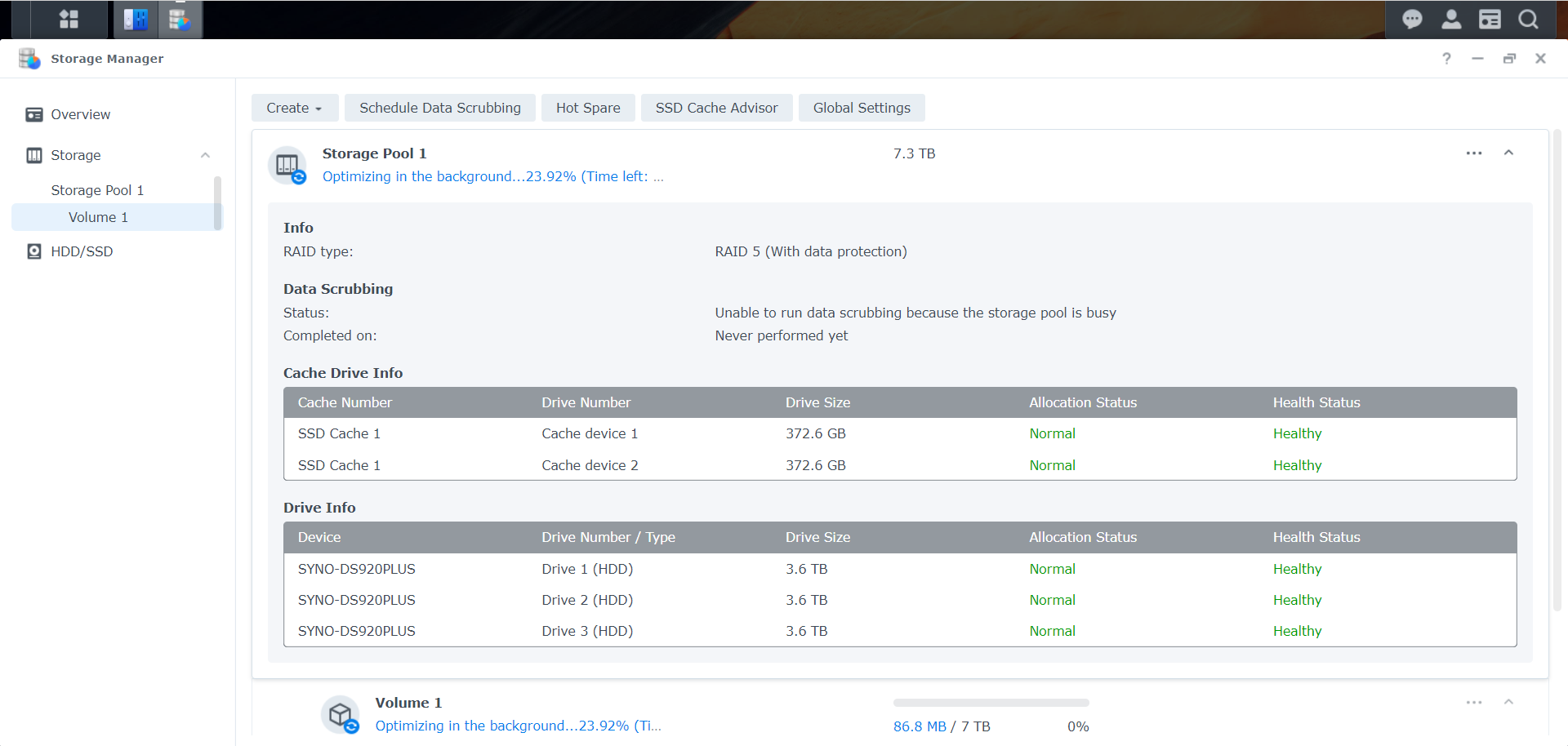Click the Storage Manager taskbar icon
Viewport: 1568px width, 746px height.
[x=180, y=19]
